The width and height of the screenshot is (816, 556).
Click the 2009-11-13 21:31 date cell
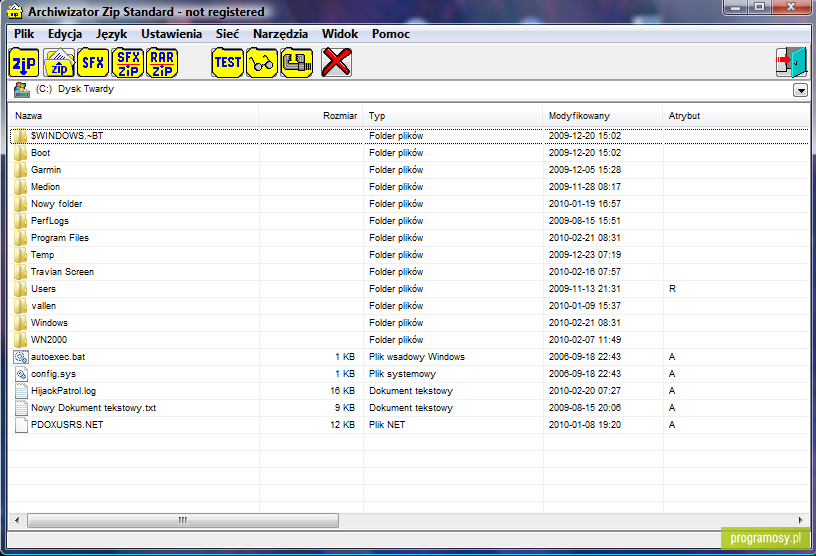pyautogui.click(x=585, y=289)
